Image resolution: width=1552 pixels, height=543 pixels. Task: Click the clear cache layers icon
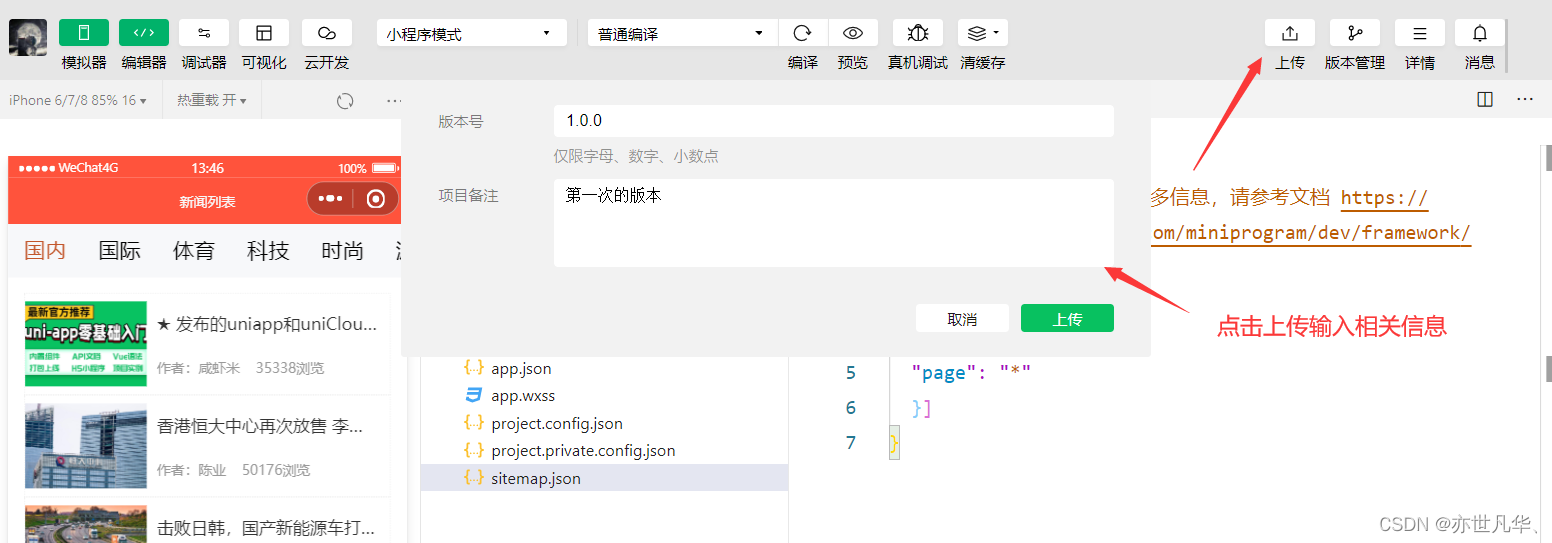pos(982,33)
